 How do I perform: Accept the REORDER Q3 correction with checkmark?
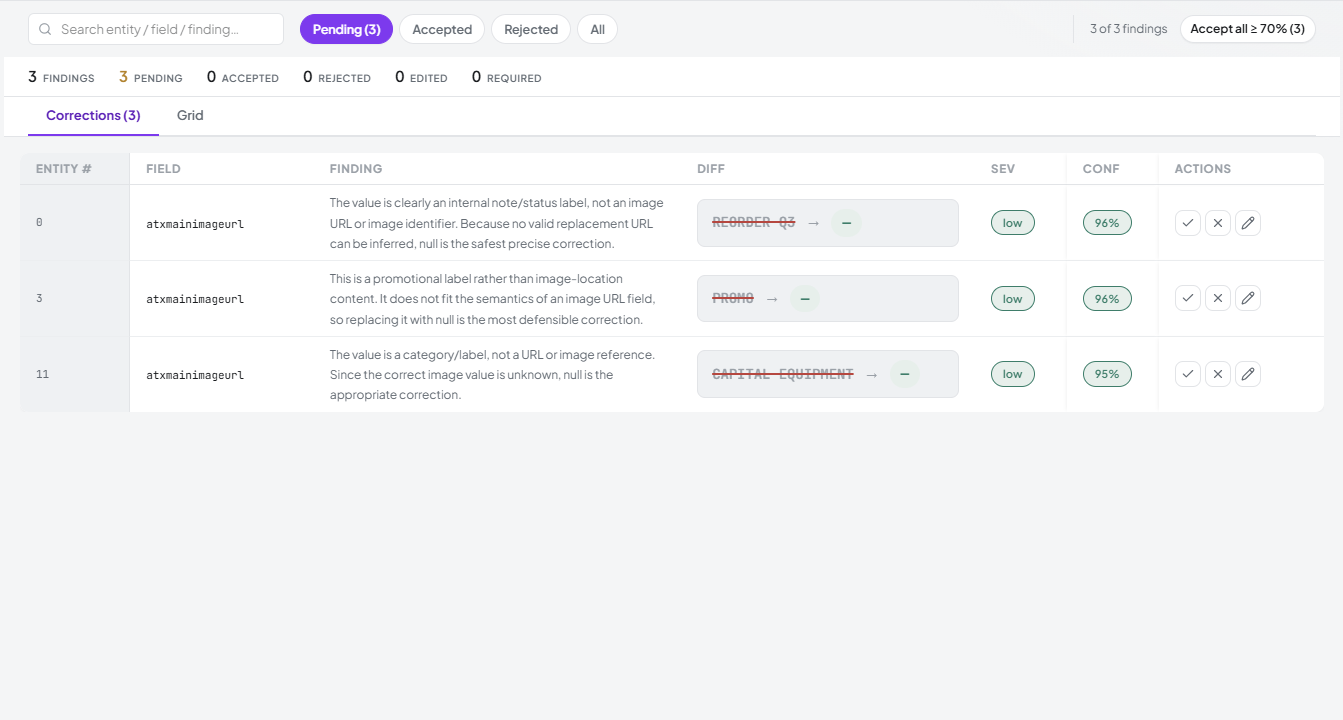click(1188, 223)
